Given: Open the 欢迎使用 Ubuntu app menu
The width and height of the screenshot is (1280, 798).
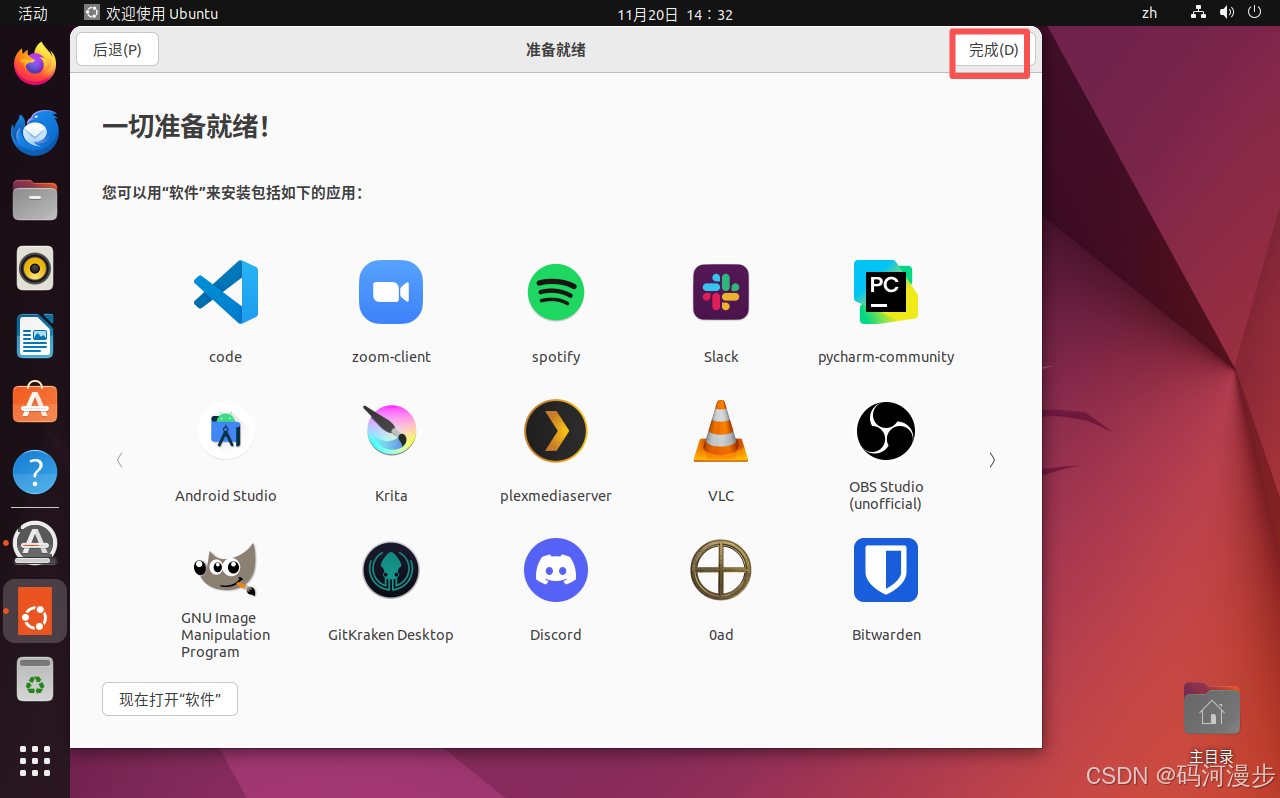Looking at the screenshot, I should (x=151, y=14).
